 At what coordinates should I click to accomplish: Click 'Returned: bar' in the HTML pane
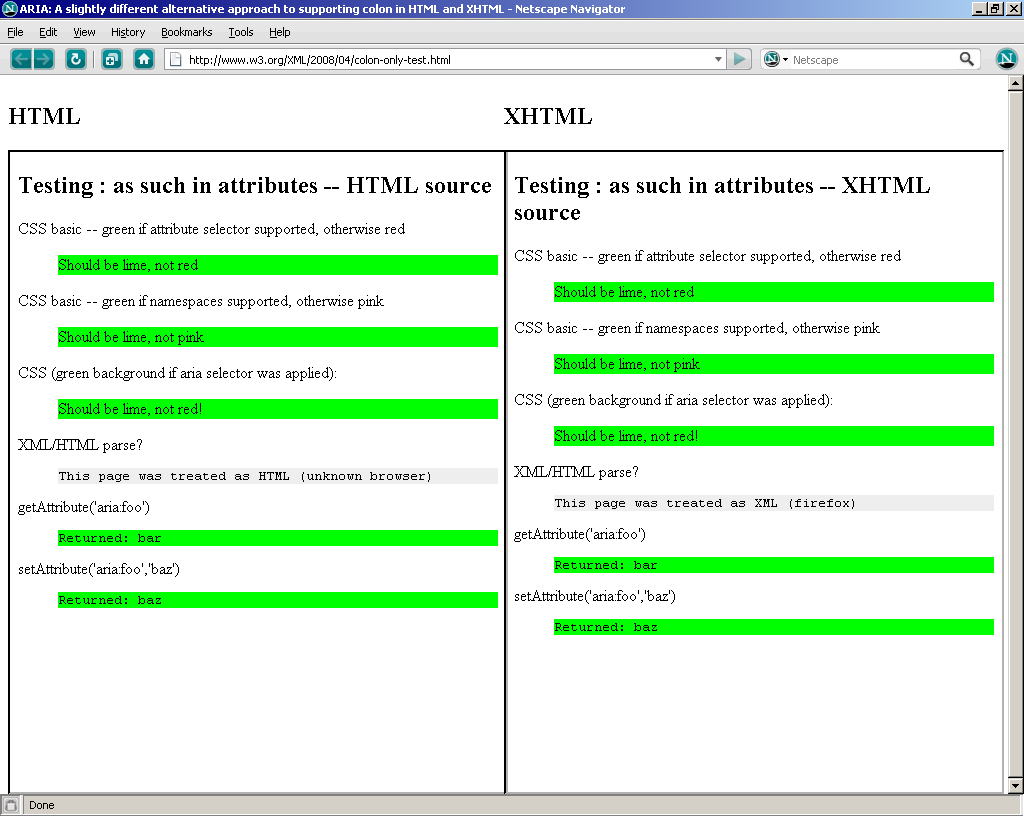click(x=110, y=538)
